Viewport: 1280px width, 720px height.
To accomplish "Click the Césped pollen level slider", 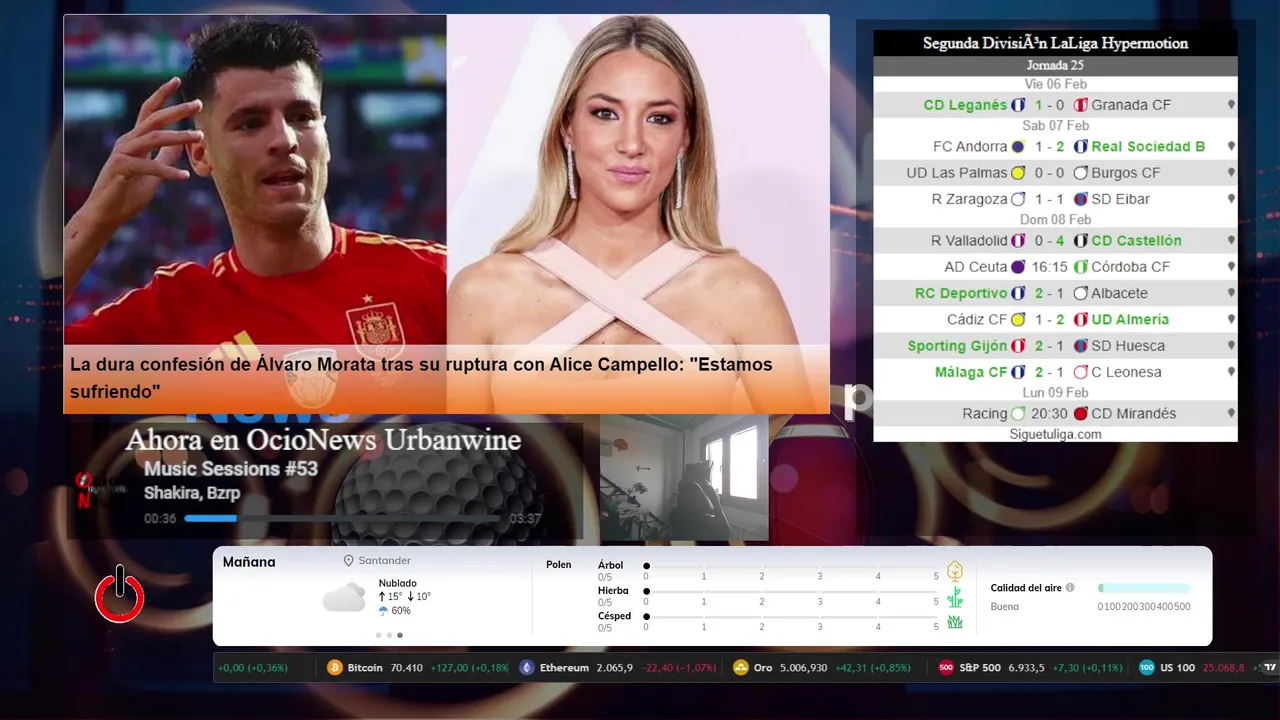I will (791, 617).
